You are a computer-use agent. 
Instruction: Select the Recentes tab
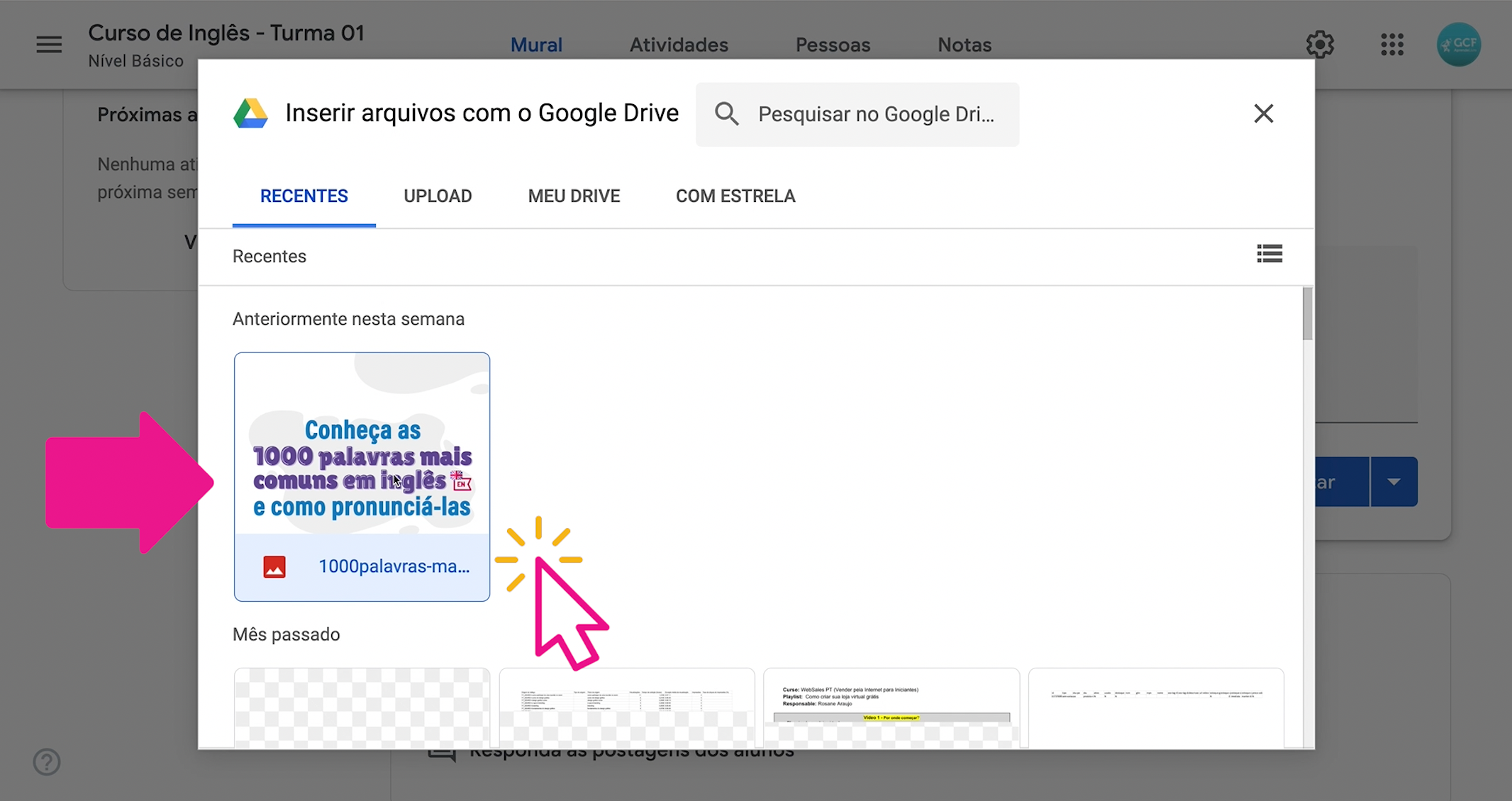[304, 196]
